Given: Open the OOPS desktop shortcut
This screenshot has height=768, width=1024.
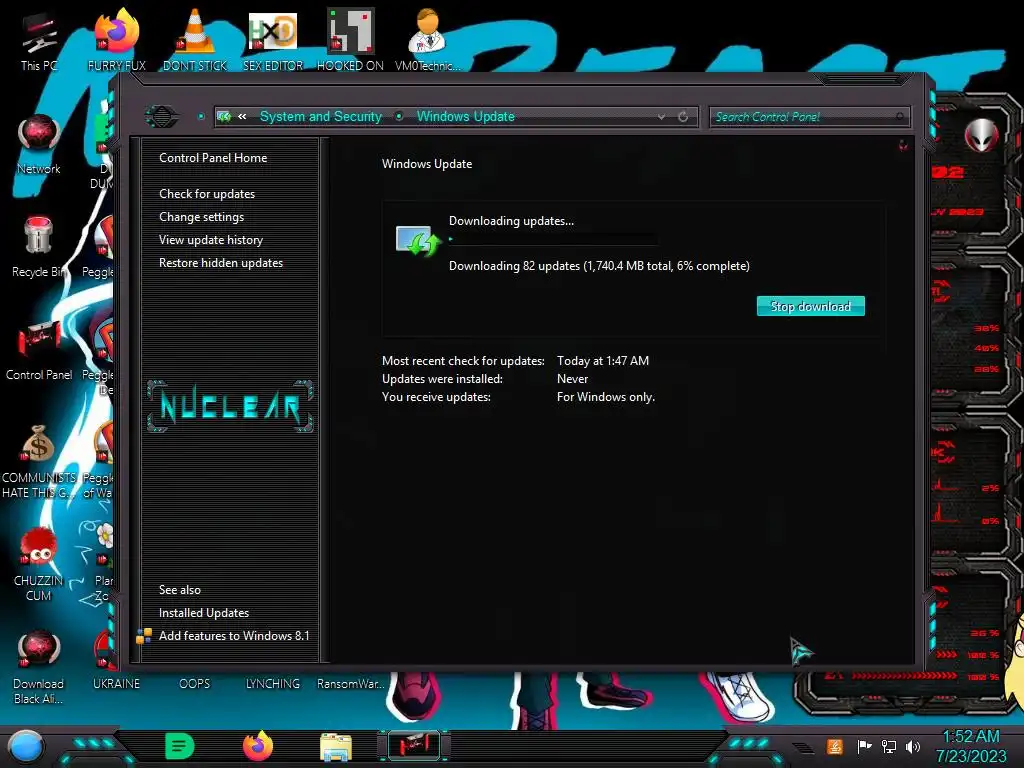Looking at the screenshot, I should click(195, 684).
